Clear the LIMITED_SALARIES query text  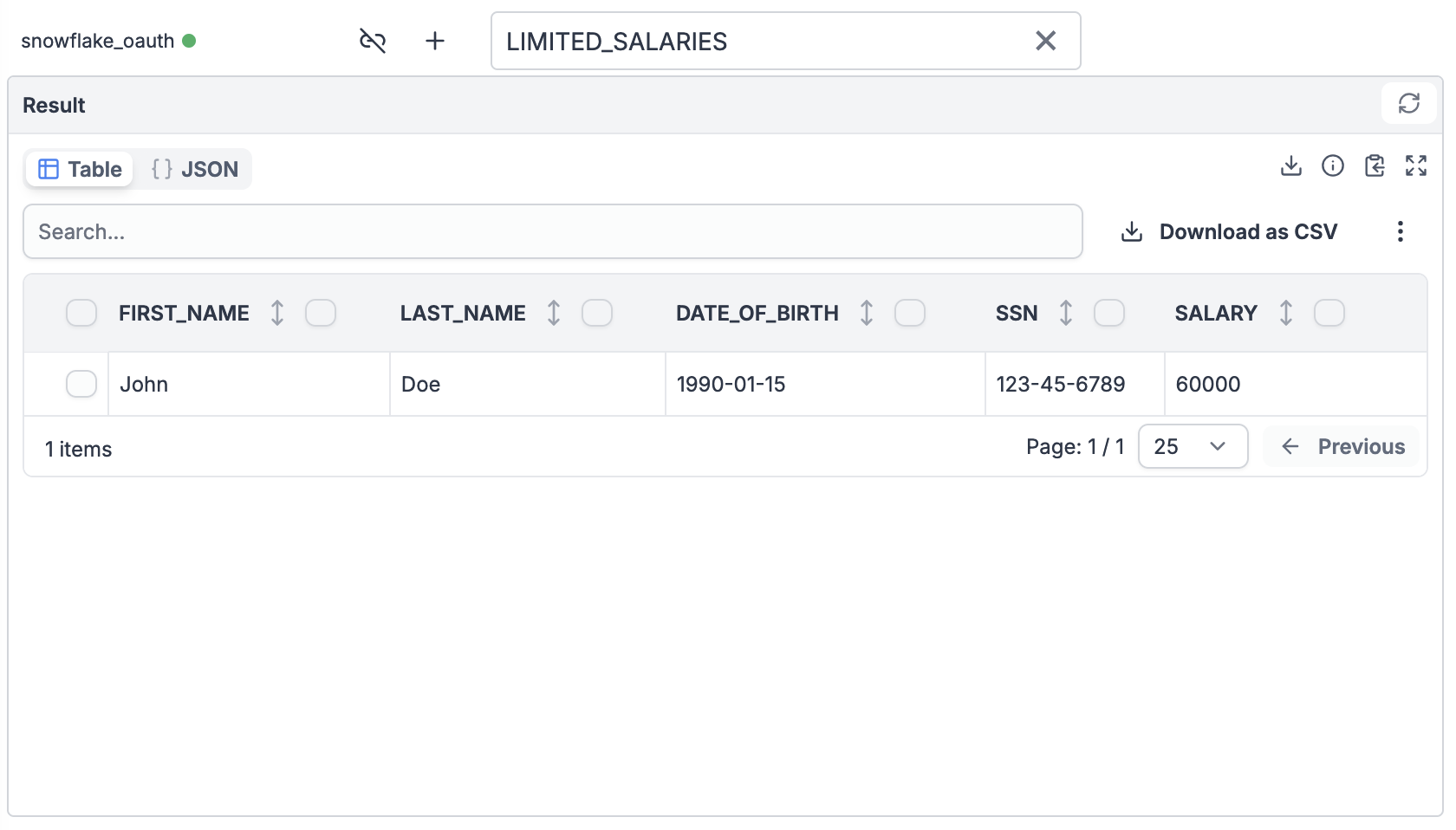pos(1045,41)
